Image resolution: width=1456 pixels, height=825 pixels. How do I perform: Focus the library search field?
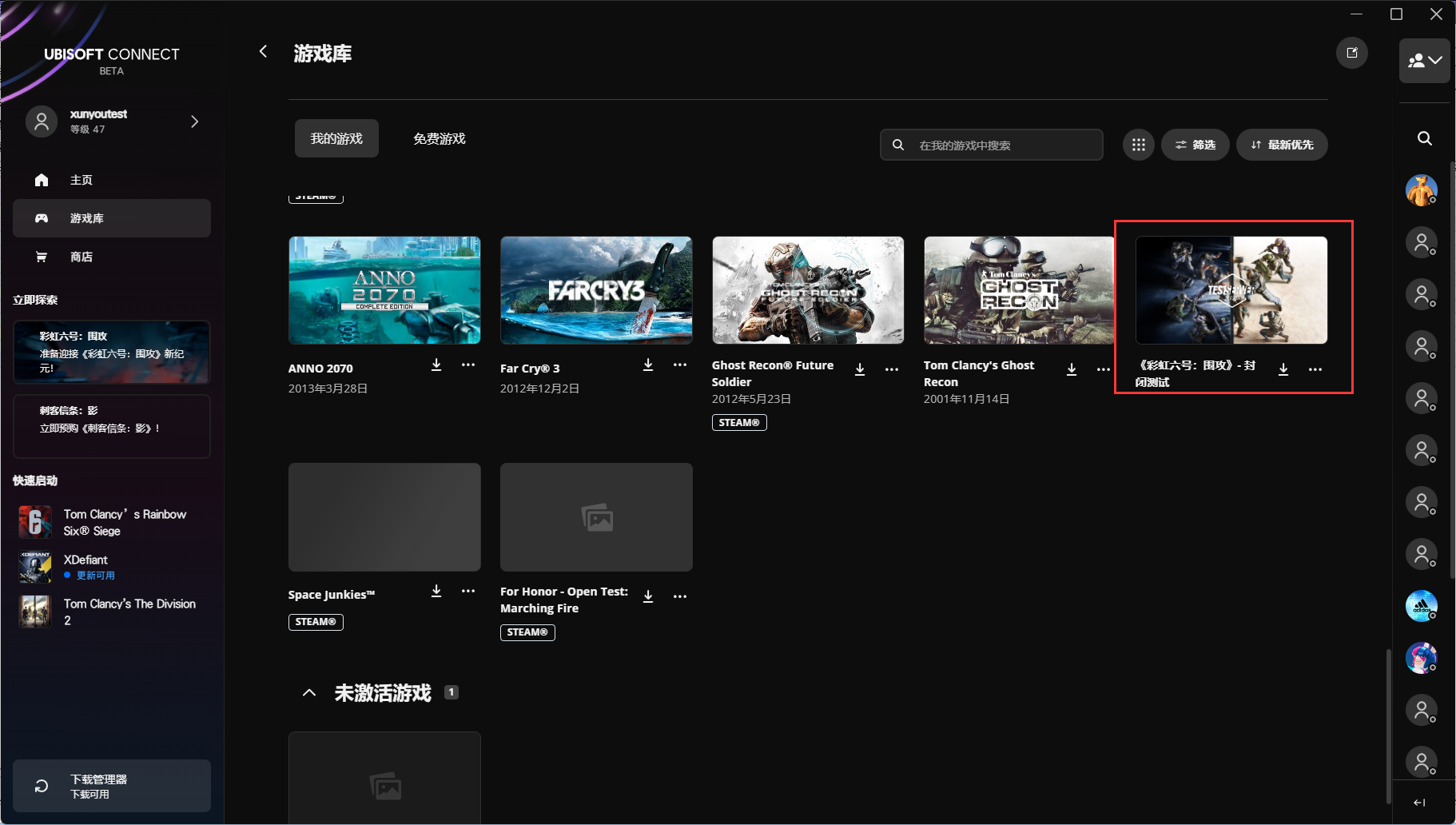point(992,145)
